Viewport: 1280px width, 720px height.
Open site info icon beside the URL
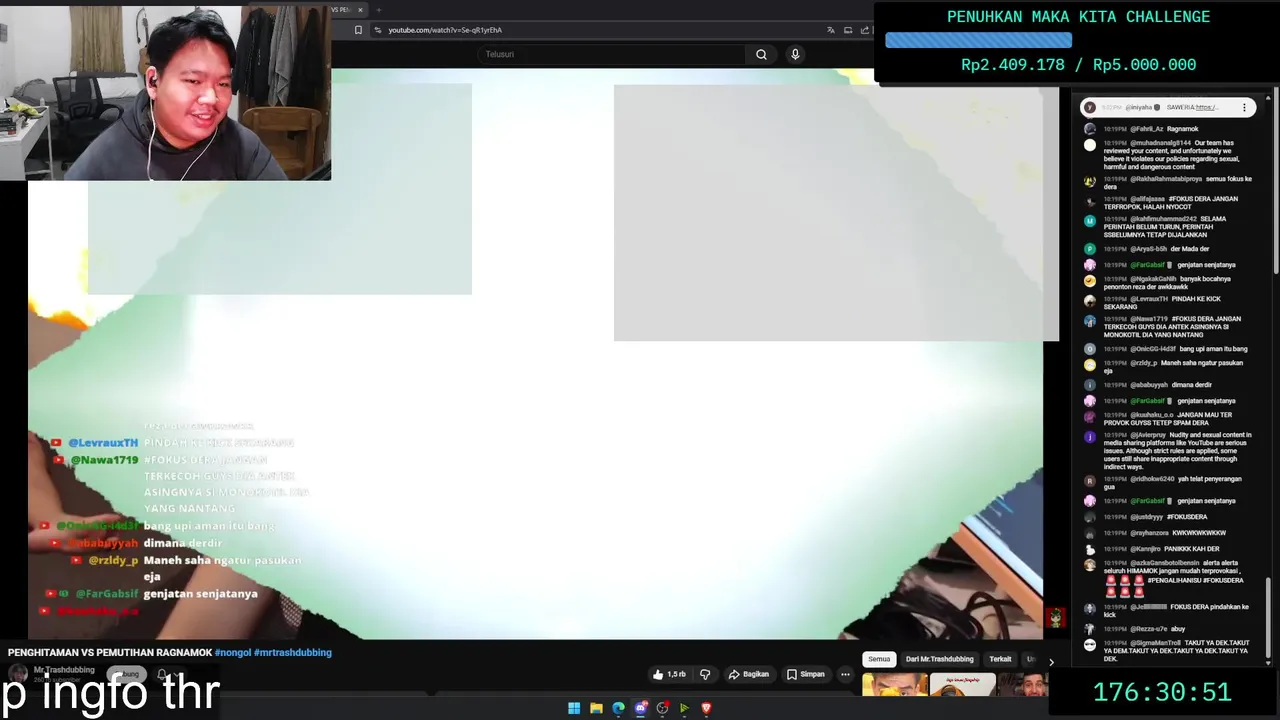pyautogui.click(x=377, y=30)
